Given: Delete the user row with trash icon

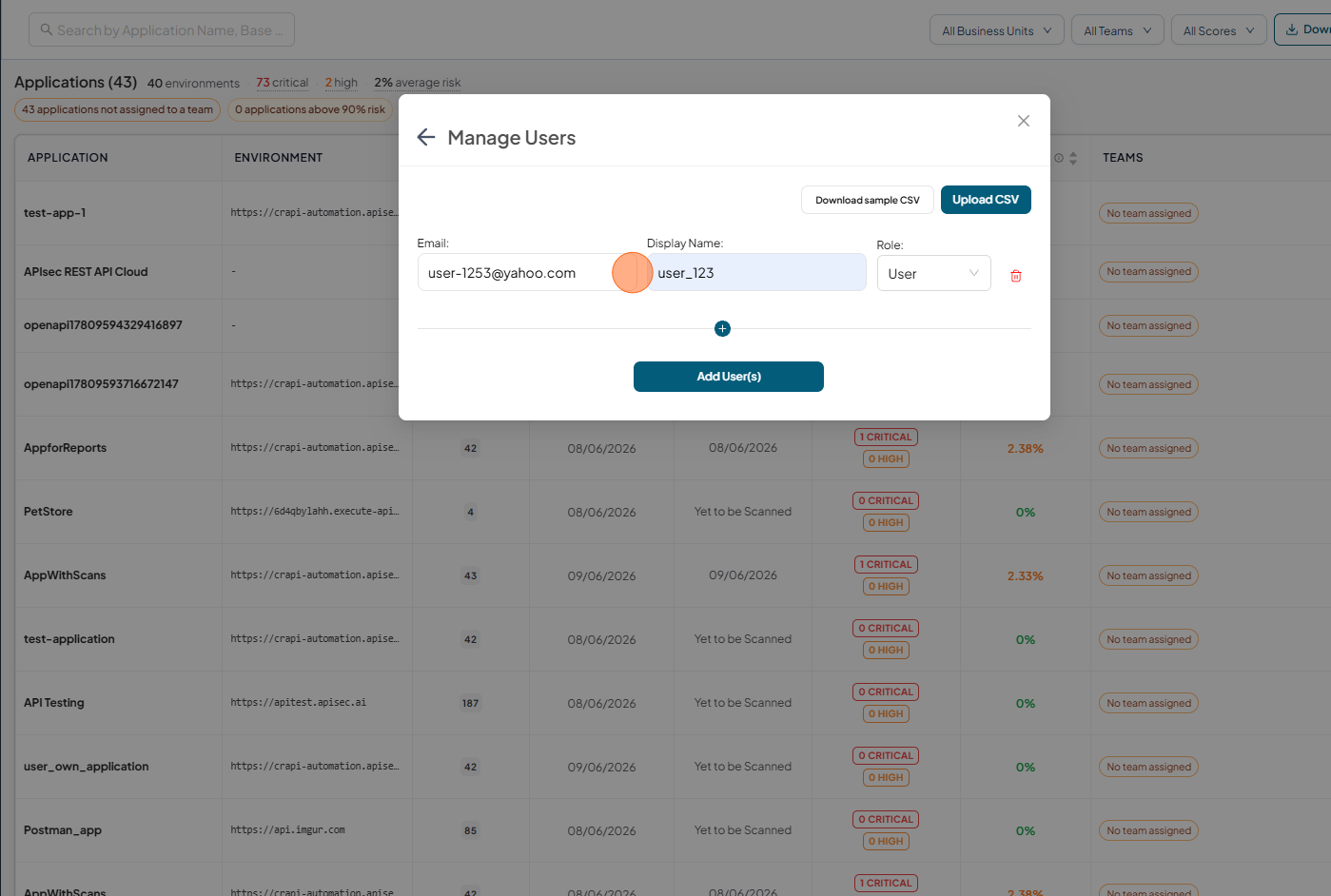Looking at the screenshot, I should pyautogui.click(x=1016, y=276).
